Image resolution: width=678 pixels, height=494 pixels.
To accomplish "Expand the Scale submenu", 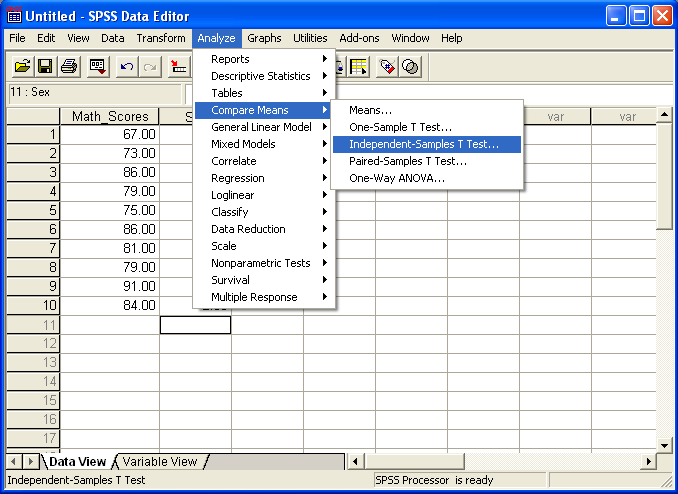I will (264, 246).
